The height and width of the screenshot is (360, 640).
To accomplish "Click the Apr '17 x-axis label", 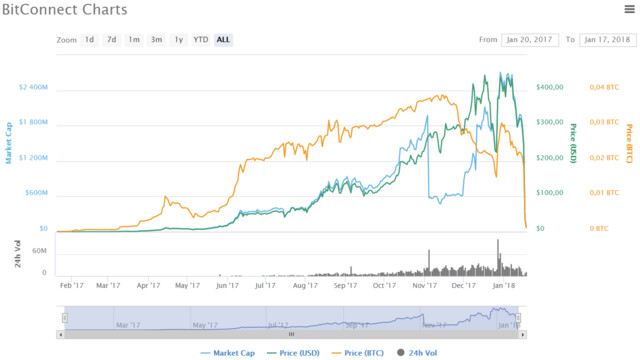I will (x=149, y=285).
